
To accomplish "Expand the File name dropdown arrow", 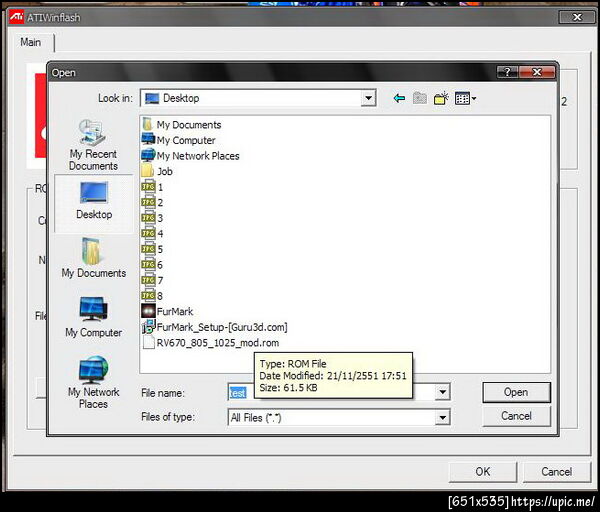I will (442, 392).
